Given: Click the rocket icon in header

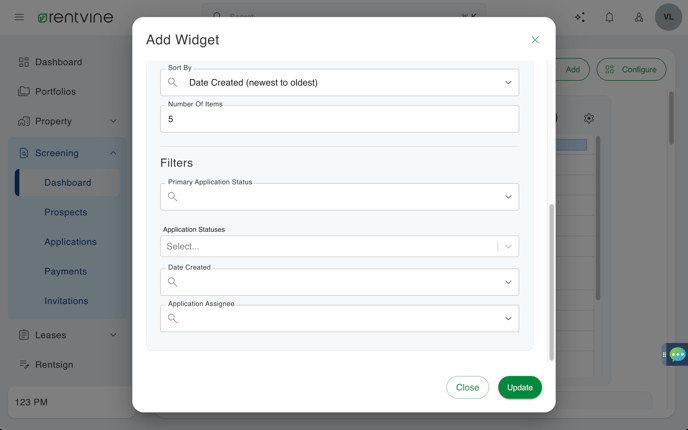Looking at the screenshot, I should point(639,17).
